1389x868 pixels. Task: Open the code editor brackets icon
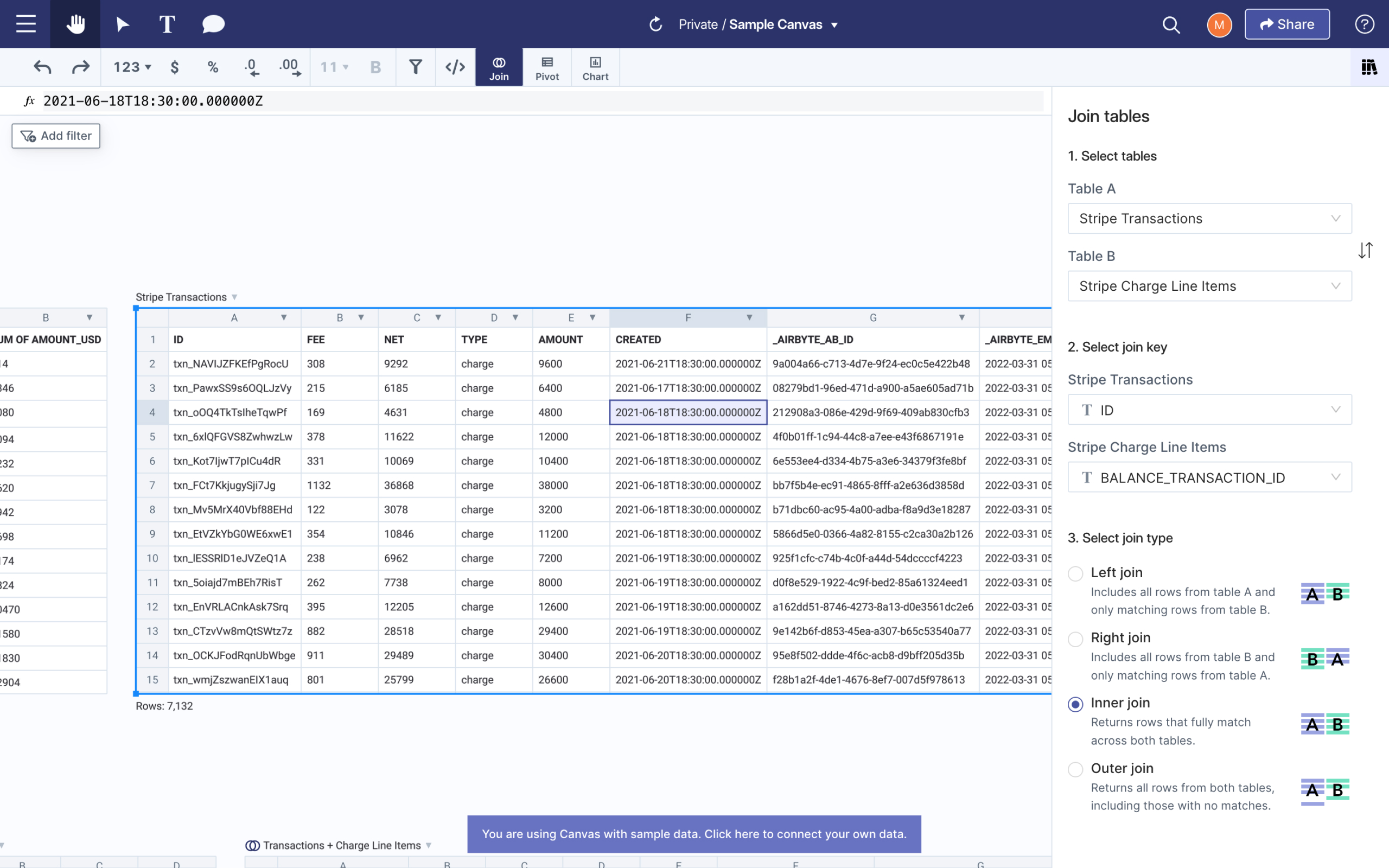(455, 67)
